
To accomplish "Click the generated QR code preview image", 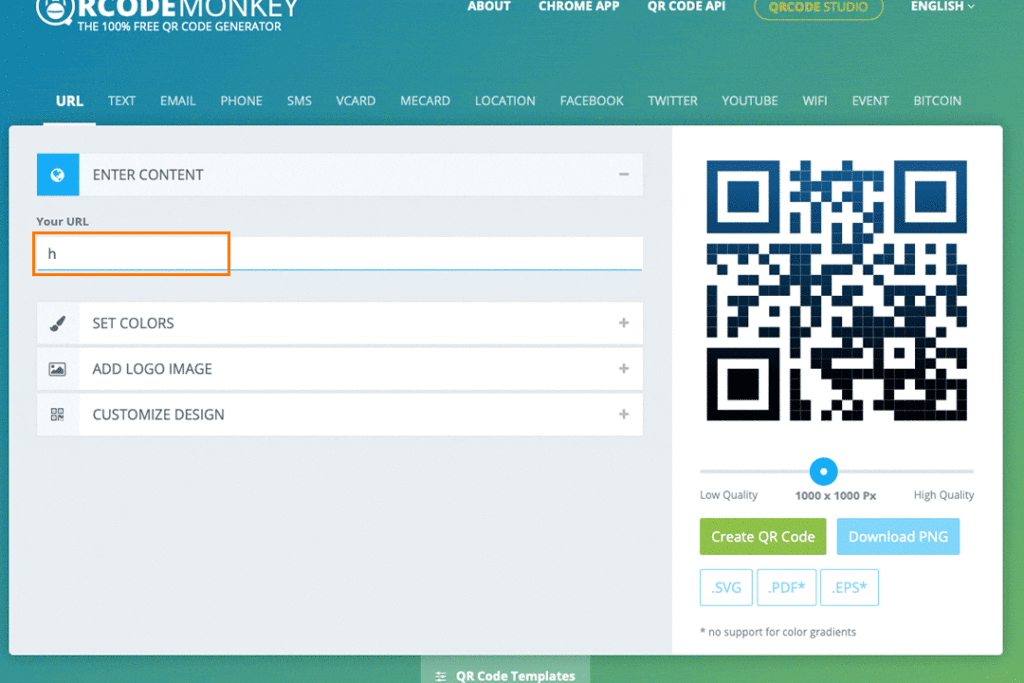I will coord(837,291).
